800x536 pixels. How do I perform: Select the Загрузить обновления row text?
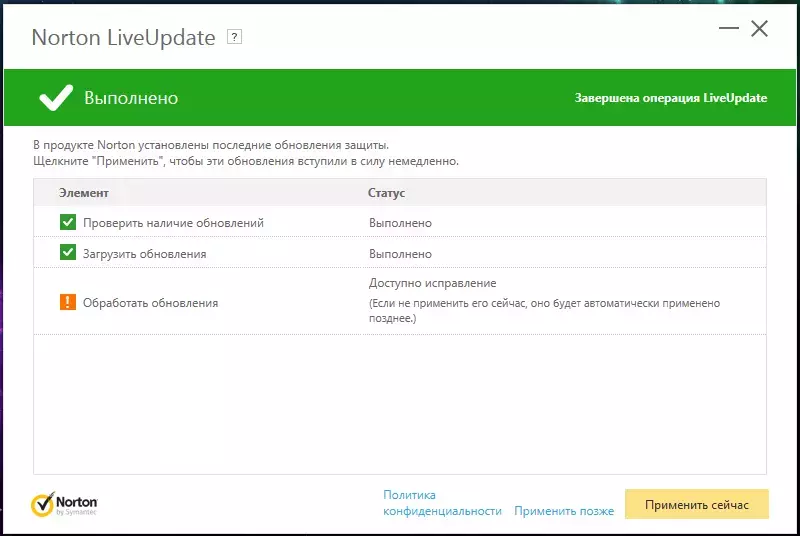144,254
